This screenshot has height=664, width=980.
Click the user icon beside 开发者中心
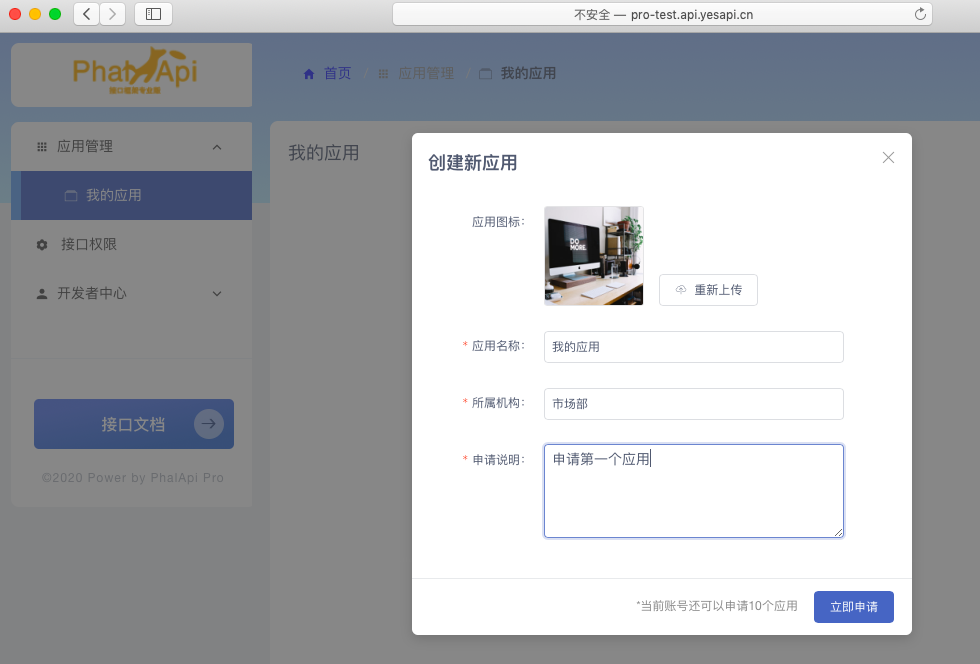point(42,294)
